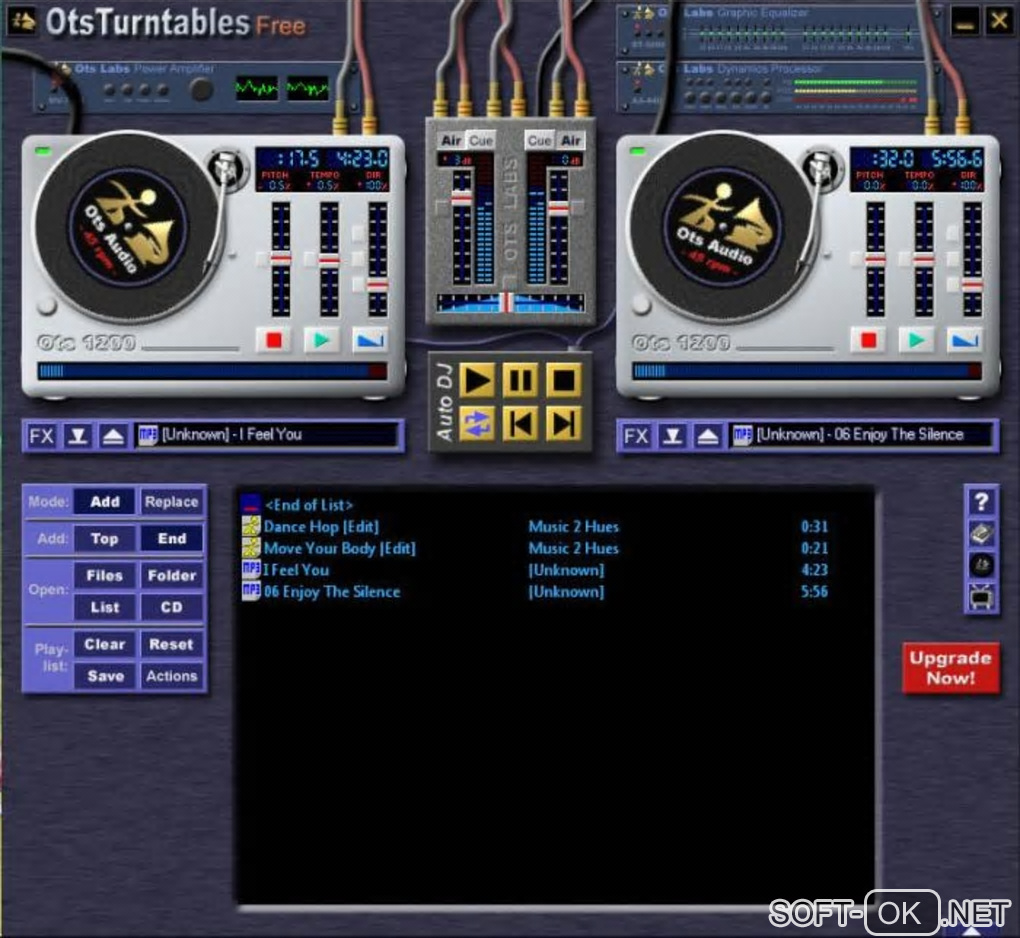This screenshot has height=938, width=1020.
Task: Select Dance Hop [Edit] in playlist
Action: [x=535, y=526]
